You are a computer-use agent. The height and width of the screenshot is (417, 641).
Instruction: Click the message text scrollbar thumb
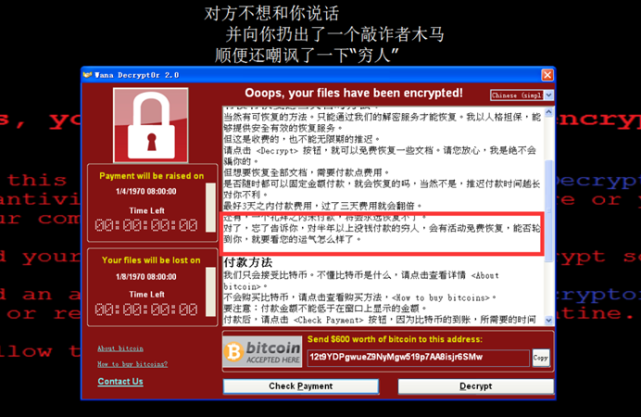point(549,211)
